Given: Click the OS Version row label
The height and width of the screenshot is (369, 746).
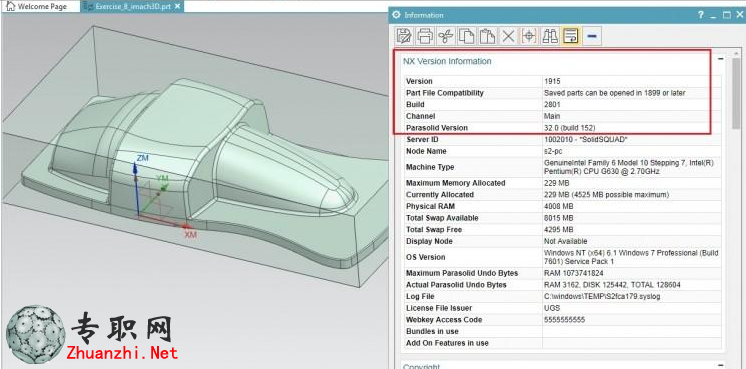Looking at the screenshot, I should click(425, 257).
